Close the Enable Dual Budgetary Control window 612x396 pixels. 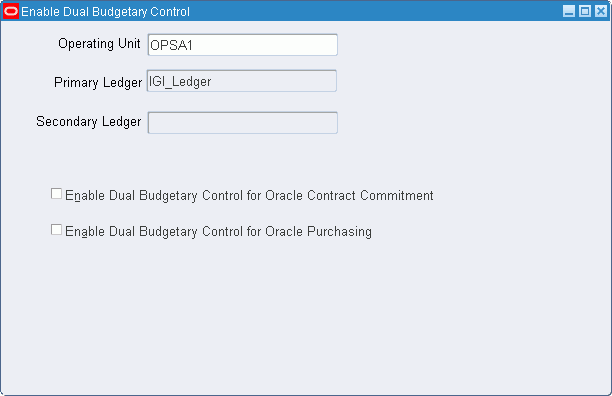click(x=601, y=11)
